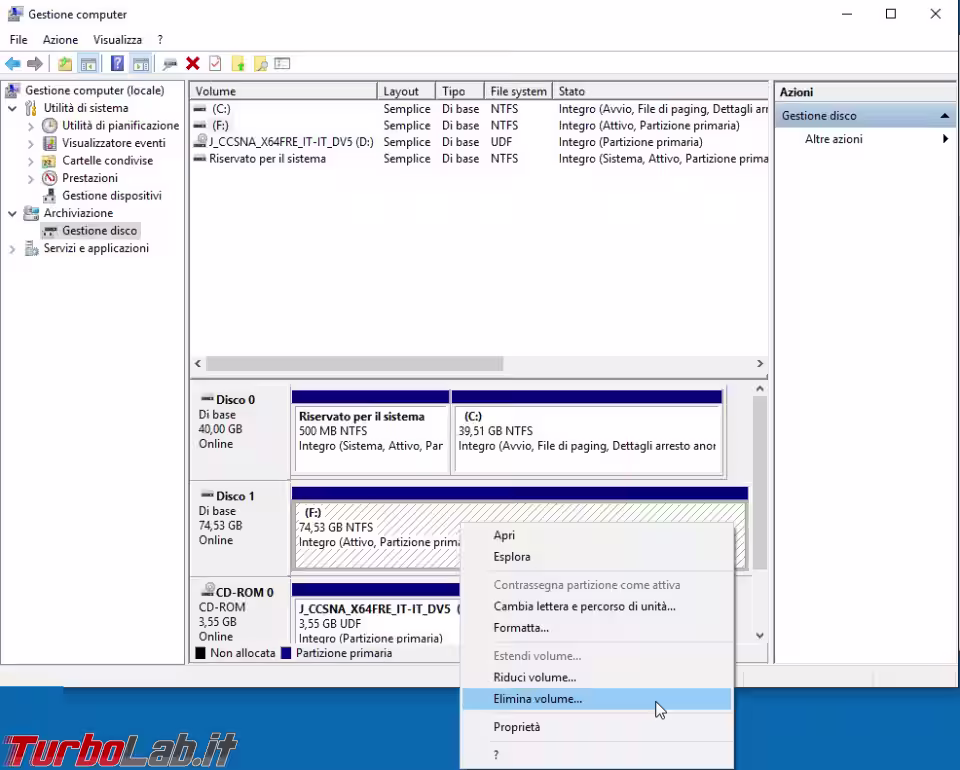This screenshot has width=960, height=770.
Task: Open the File menu
Action: point(18,40)
